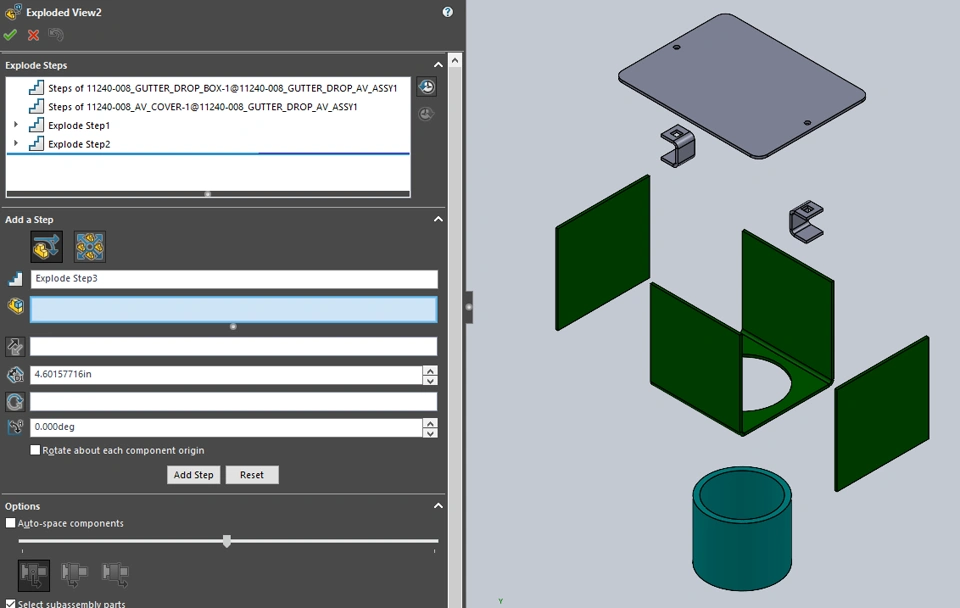960x608 pixels.
Task: Click step icon next to Explode Step2
Action: click(x=37, y=143)
